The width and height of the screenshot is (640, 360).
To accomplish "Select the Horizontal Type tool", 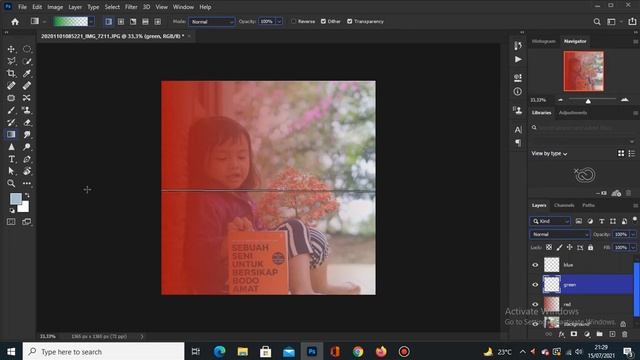I will pyautogui.click(x=11, y=159).
